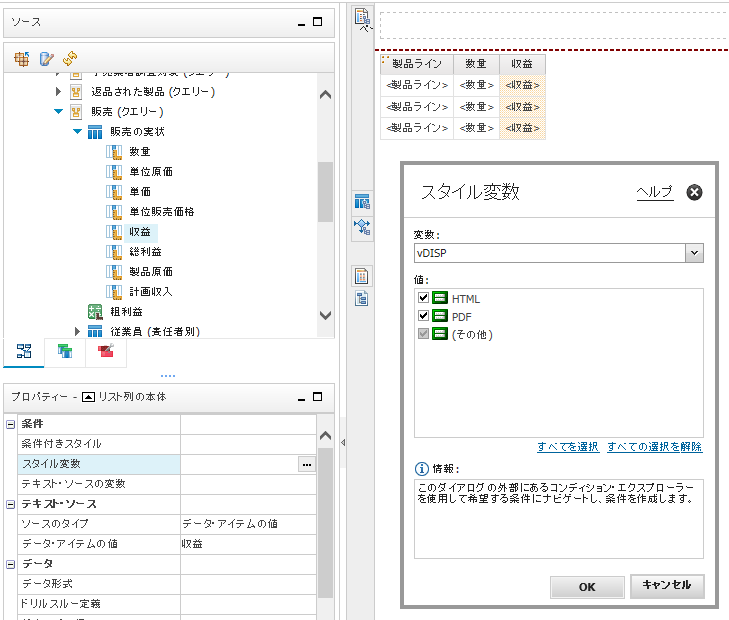
Task: Click the 収益 column header in list
Action: (522, 64)
